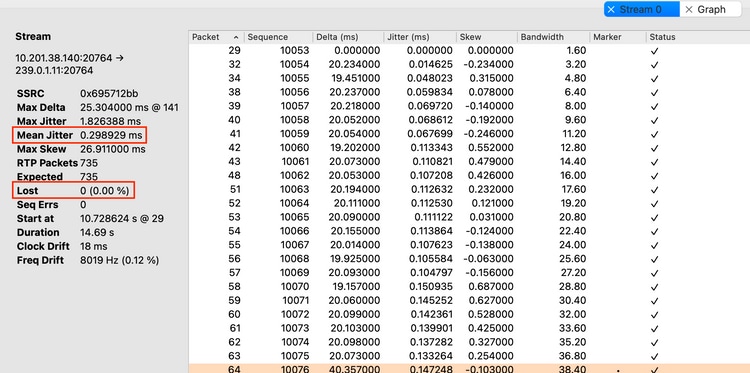Click Max Skew value 26.911000 ms

pyautogui.click(x=112, y=149)
